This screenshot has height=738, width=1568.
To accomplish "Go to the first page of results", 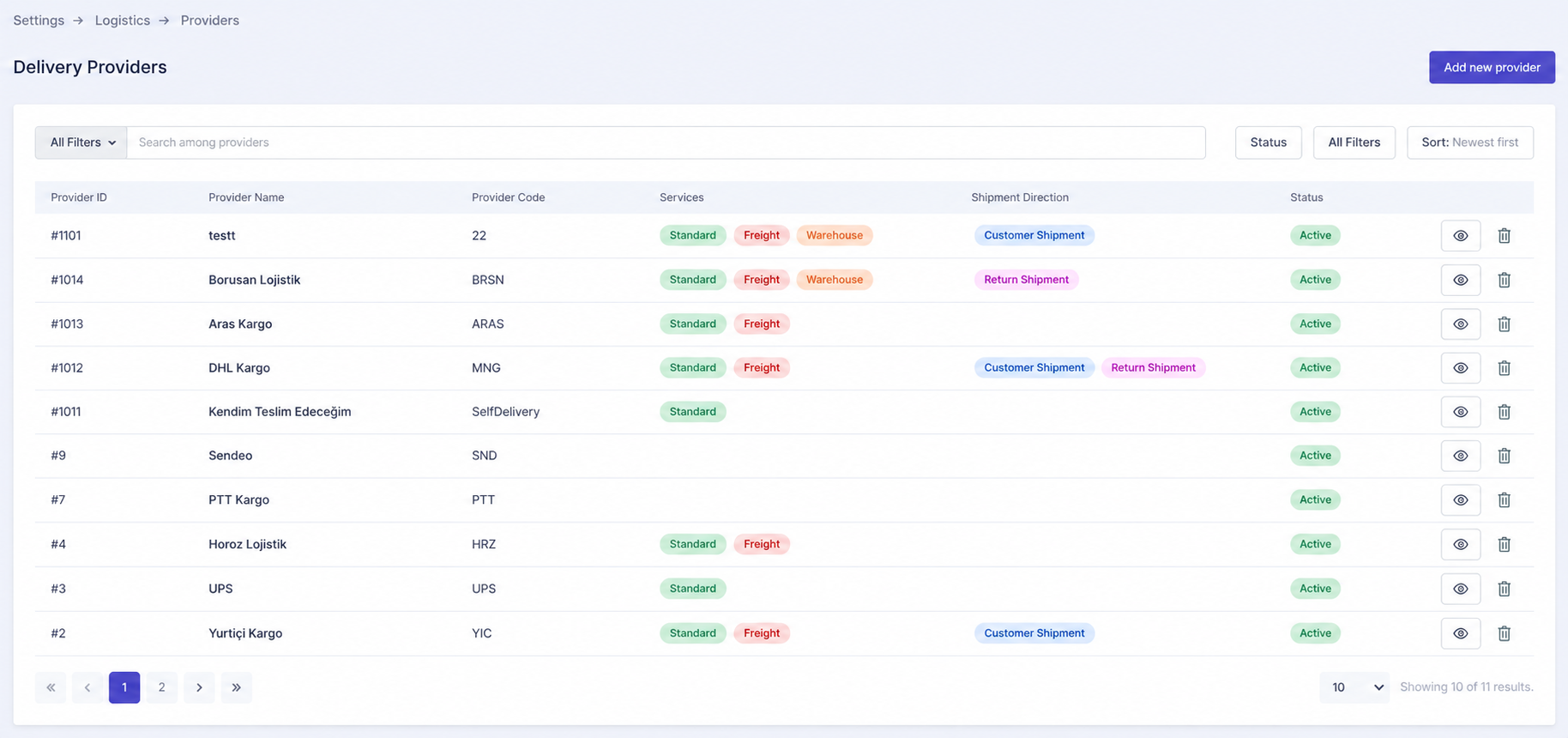I will coord(51,687).
